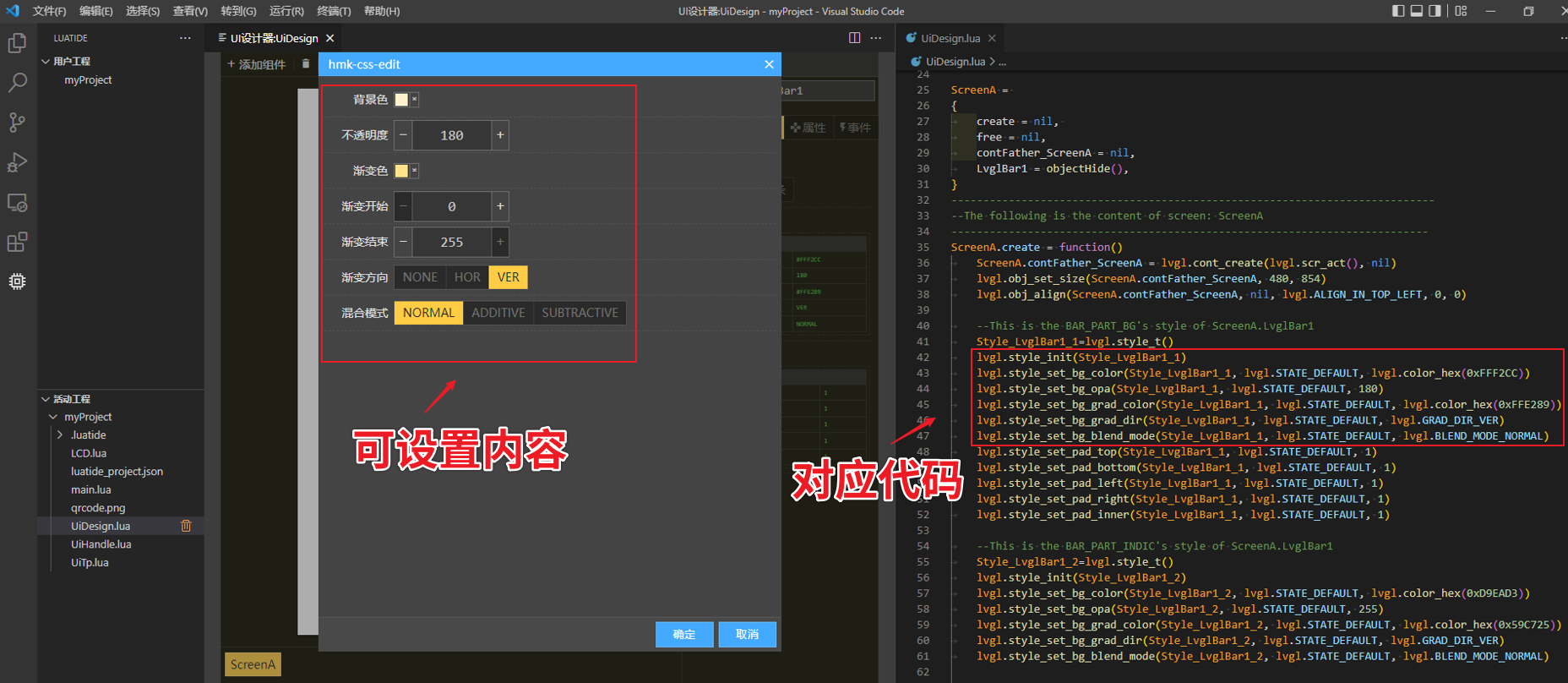Open the 终端(T) menu
Image resolution: width=1568 pixels, height=683 pixels.
[x=334, y=11]
